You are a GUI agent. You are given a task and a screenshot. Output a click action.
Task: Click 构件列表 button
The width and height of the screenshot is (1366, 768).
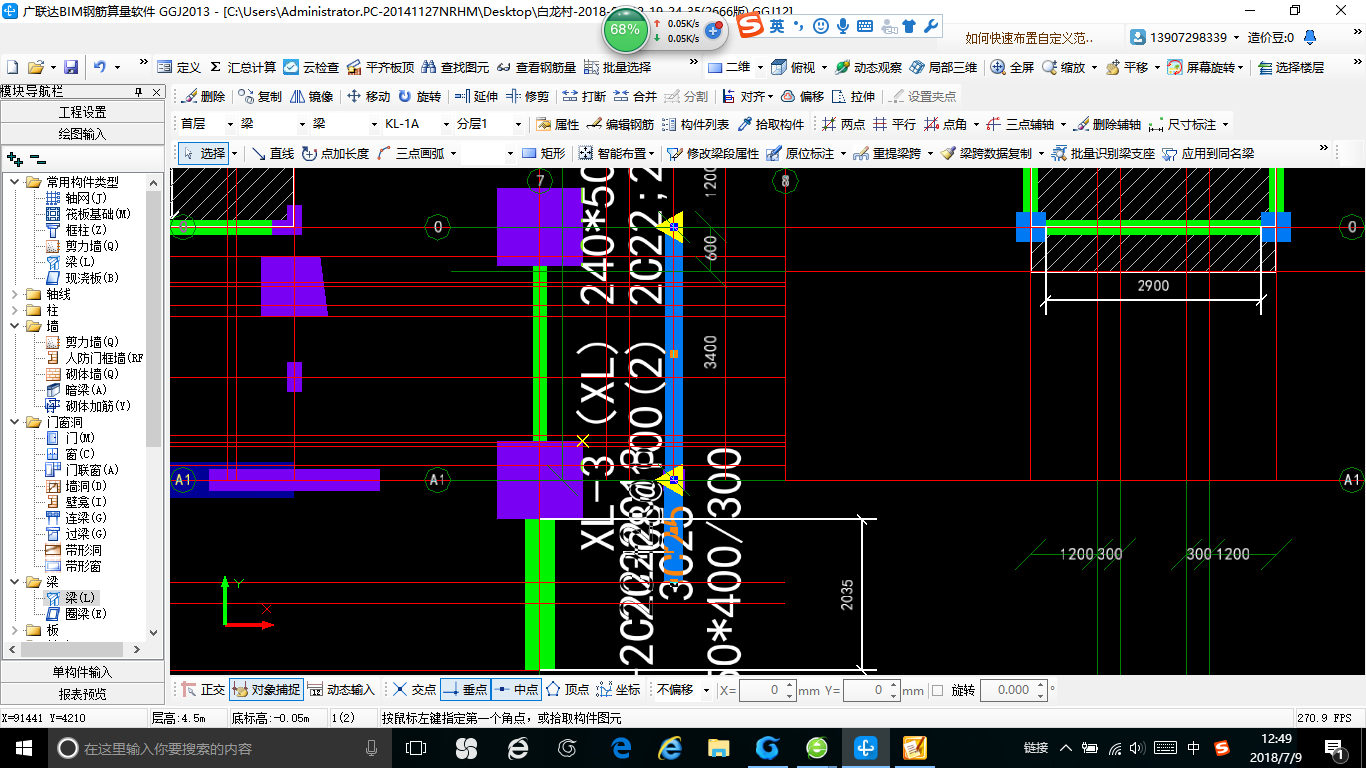tap(695, 124)
